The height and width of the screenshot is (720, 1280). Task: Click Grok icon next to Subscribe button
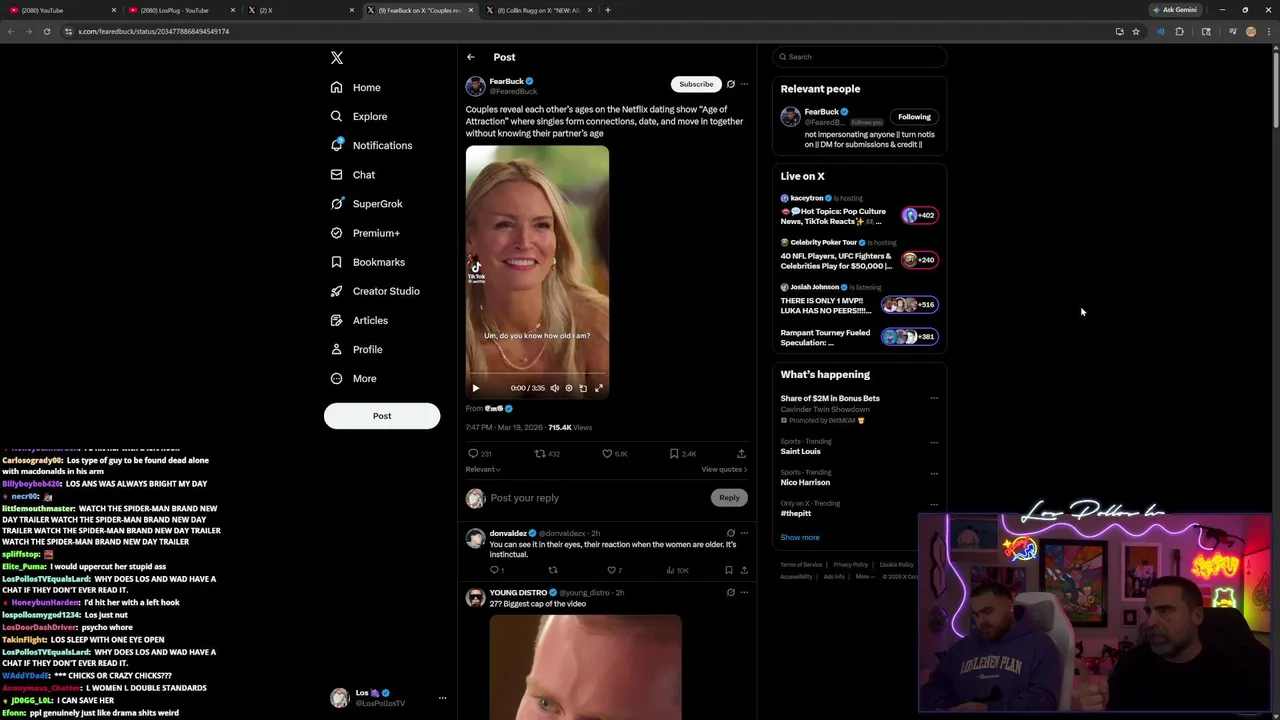(731, 84)
